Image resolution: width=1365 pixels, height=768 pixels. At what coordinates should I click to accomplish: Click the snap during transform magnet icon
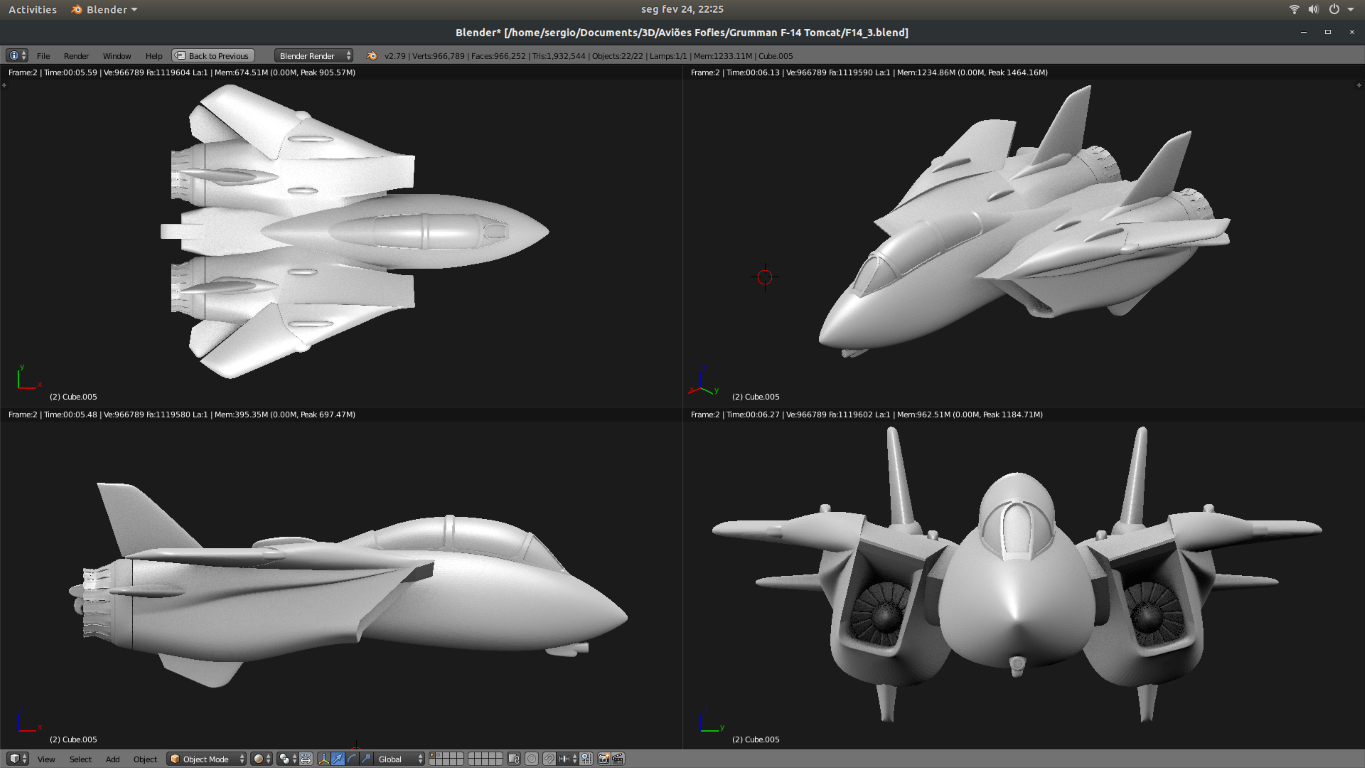click(x=548, y=759)
